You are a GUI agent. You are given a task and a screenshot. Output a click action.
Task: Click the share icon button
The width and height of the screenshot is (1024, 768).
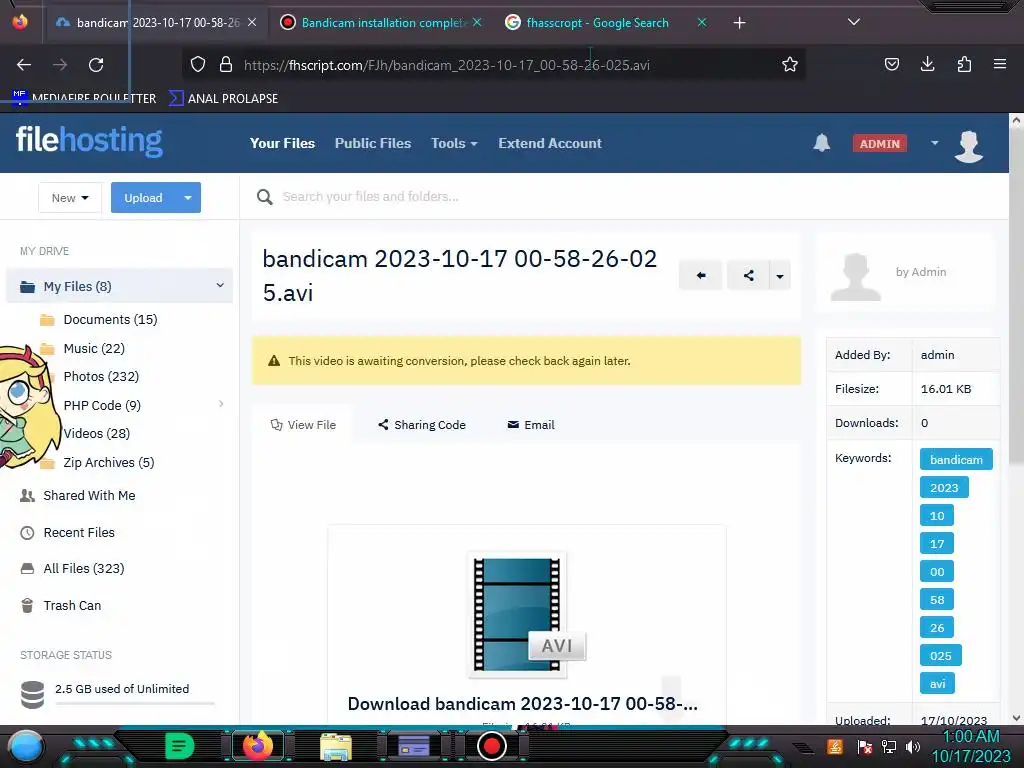pos(748,275)
